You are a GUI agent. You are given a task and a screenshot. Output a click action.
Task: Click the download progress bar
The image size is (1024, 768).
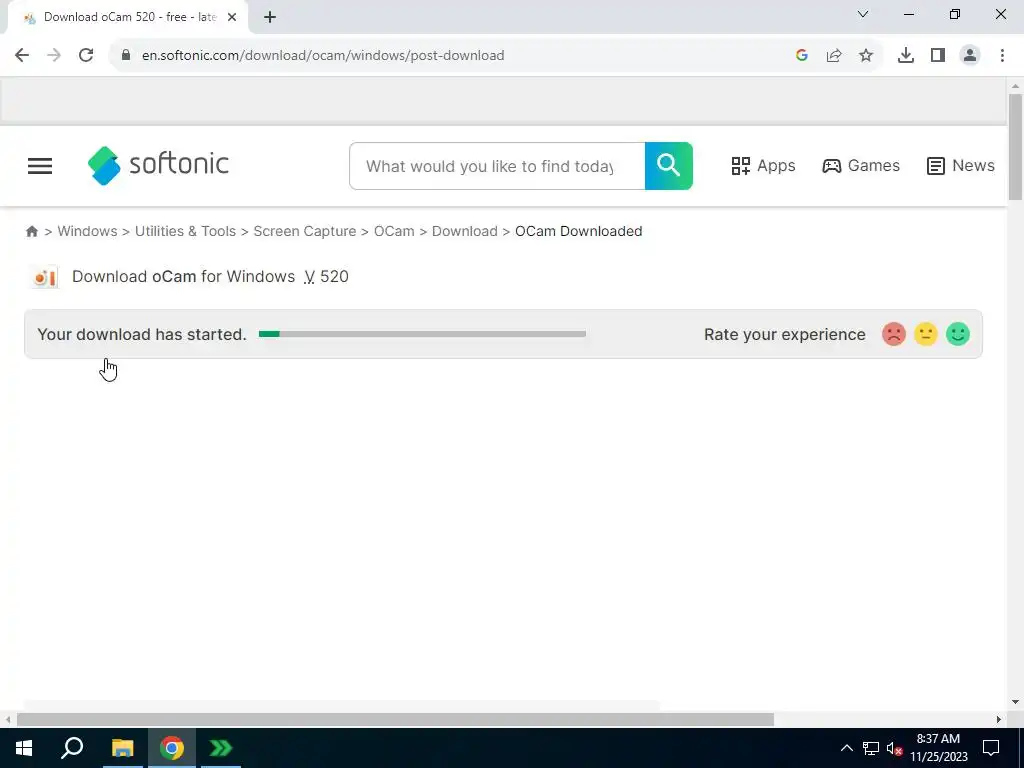(x=423, y=334)
